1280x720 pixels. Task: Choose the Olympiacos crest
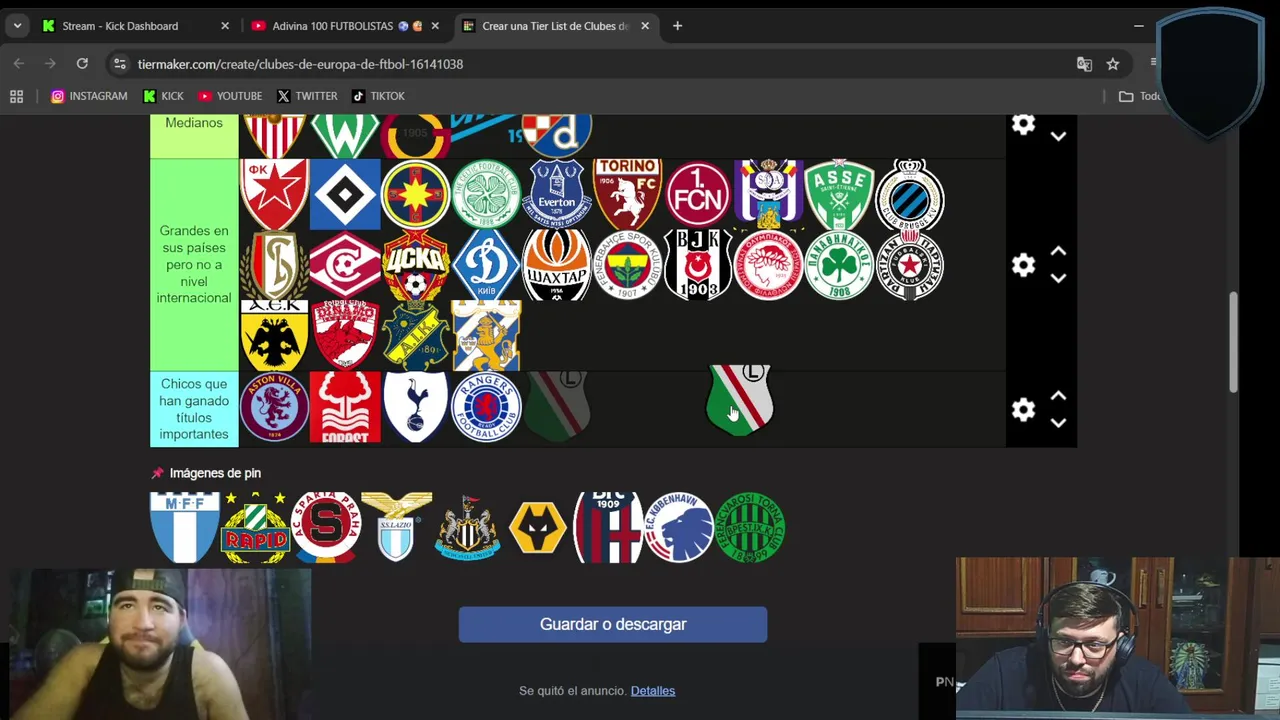click(x=769, y=265)
